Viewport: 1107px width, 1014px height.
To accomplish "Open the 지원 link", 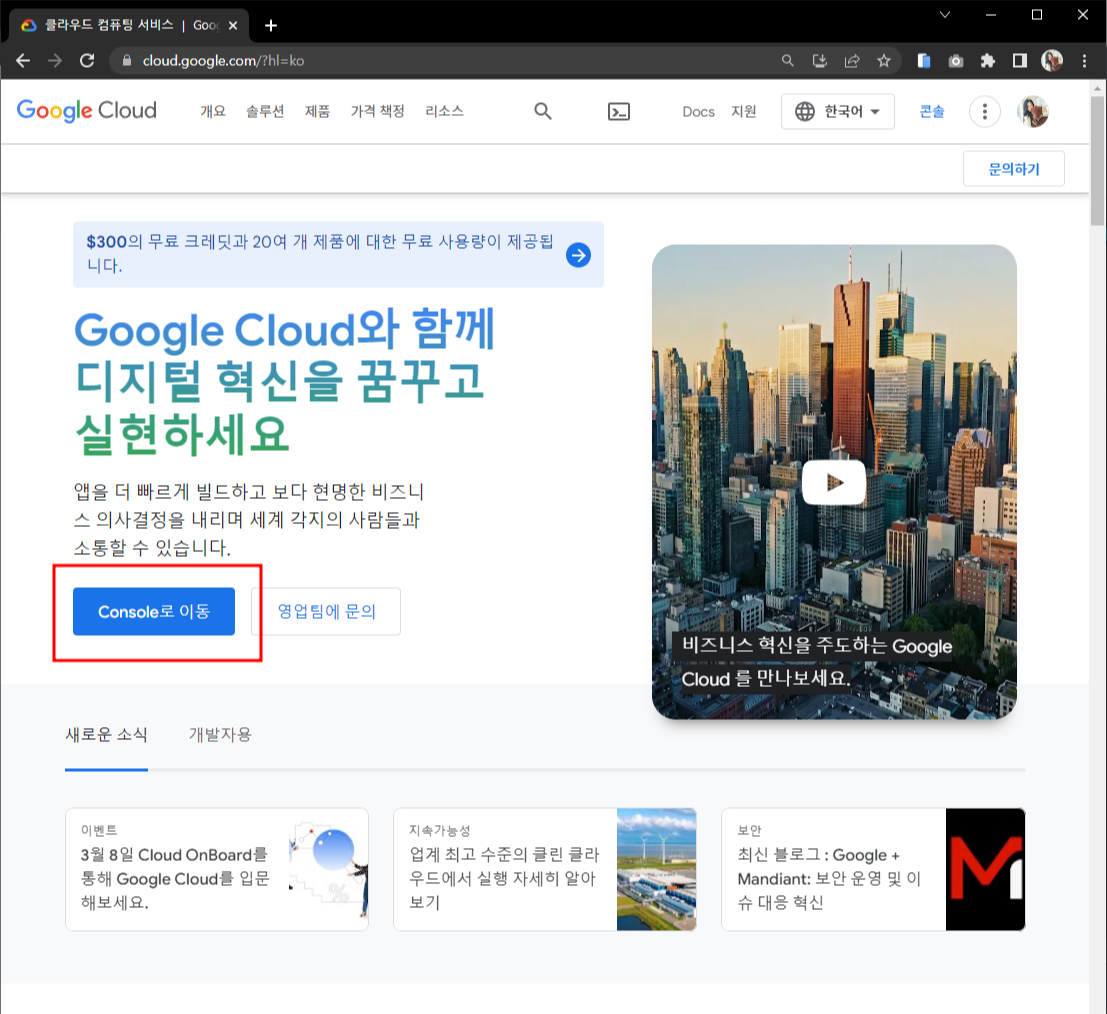I will (743, 112).
